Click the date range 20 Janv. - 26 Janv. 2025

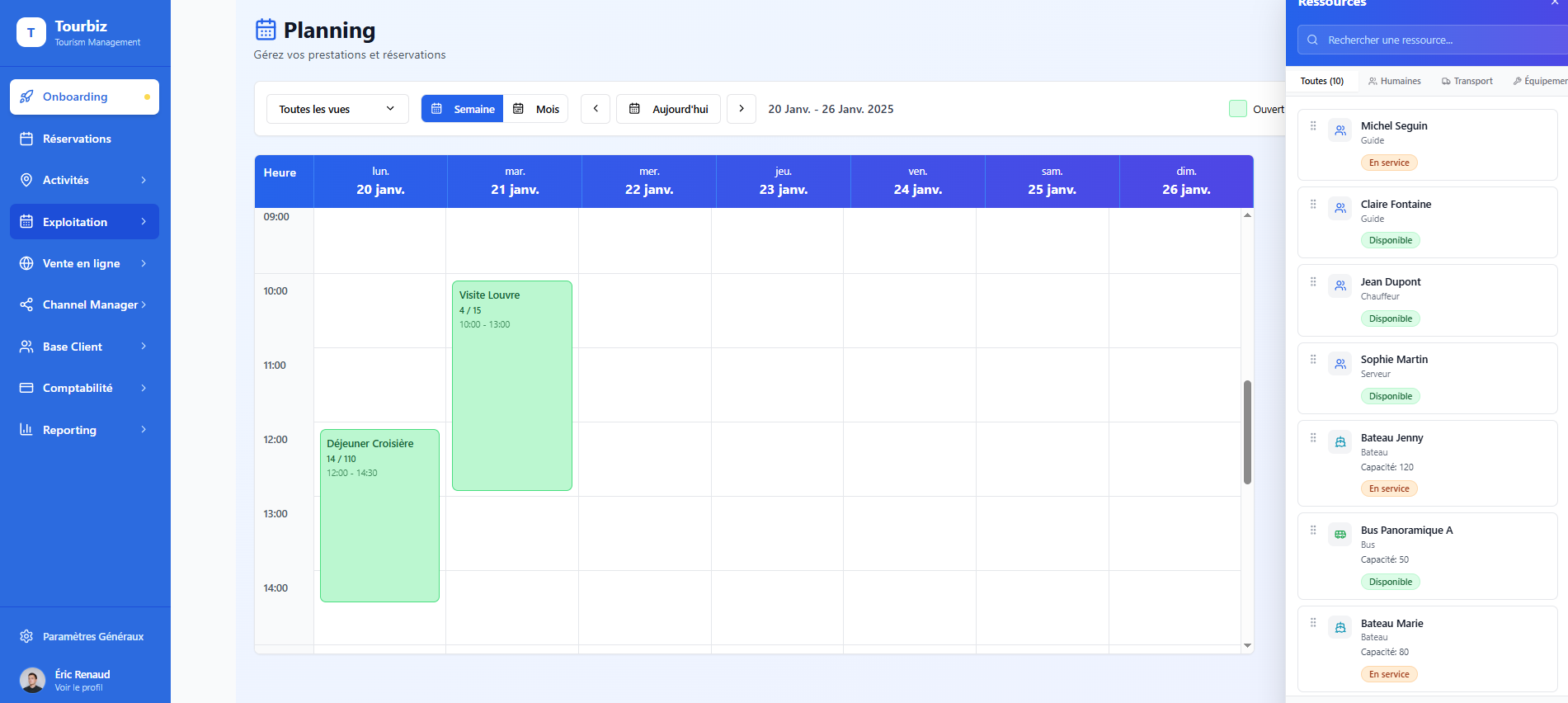tap(831, 109)
